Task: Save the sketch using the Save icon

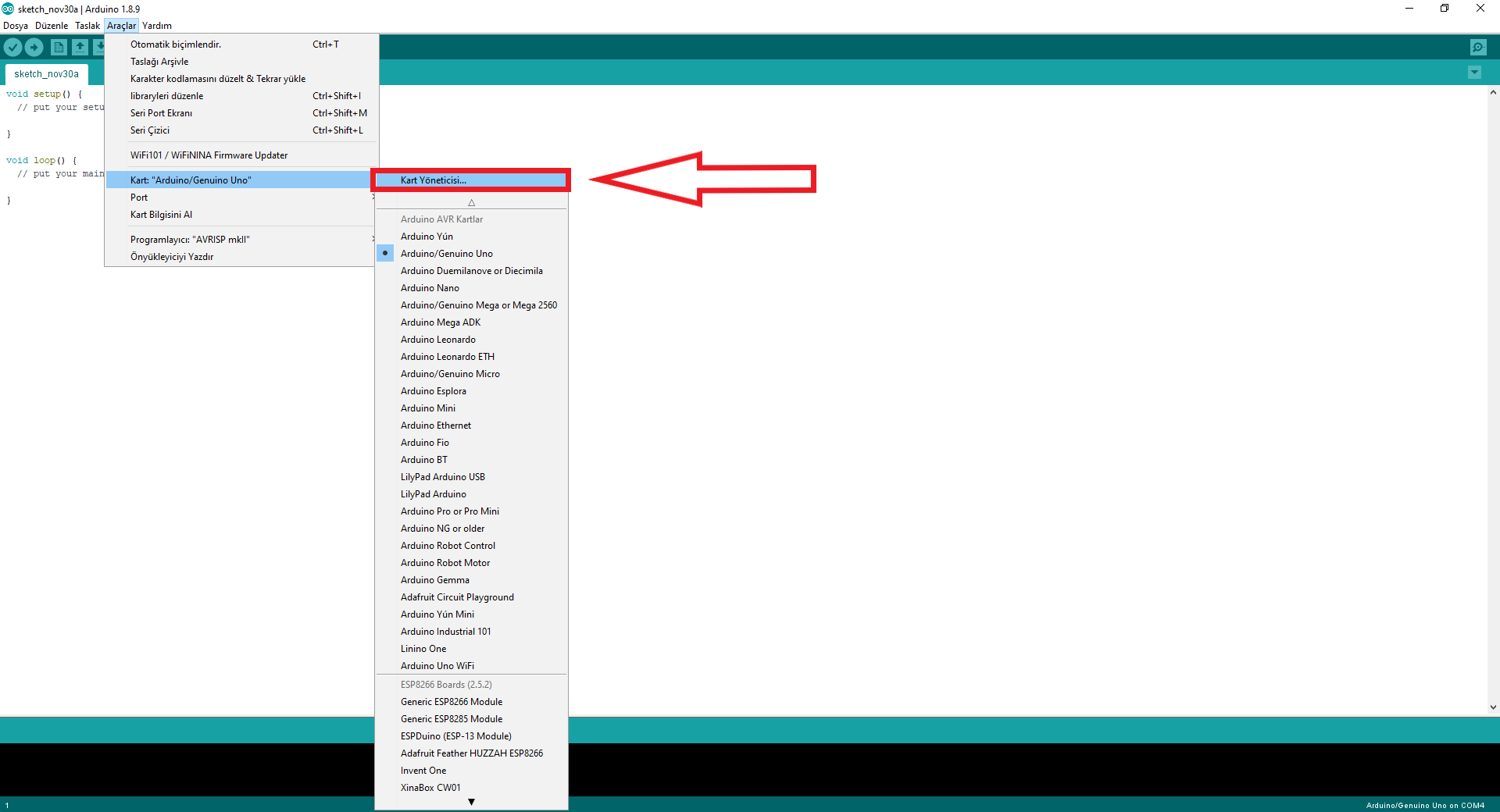Action: pyautogui.click(x=100, y=47)
